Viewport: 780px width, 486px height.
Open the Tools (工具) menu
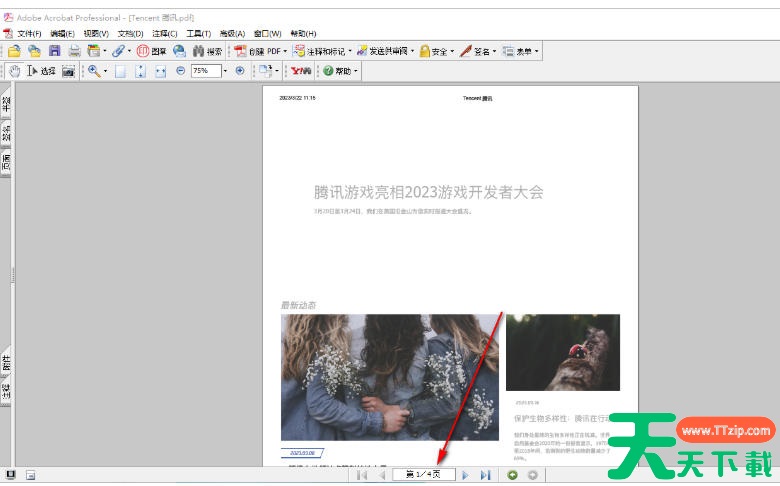(x=198, y=33)
